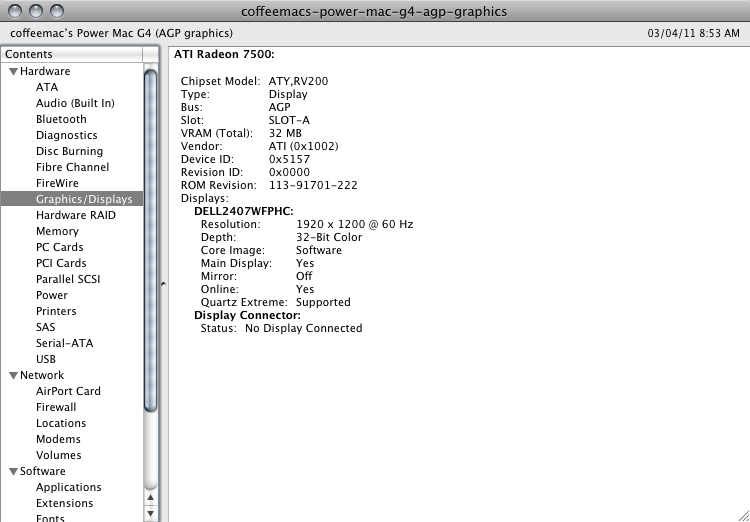Select ATA in the Hardware list
Image resolution: width=750 pixels, height=522 pixels.
pyautogui.click(x=47, y=87)
